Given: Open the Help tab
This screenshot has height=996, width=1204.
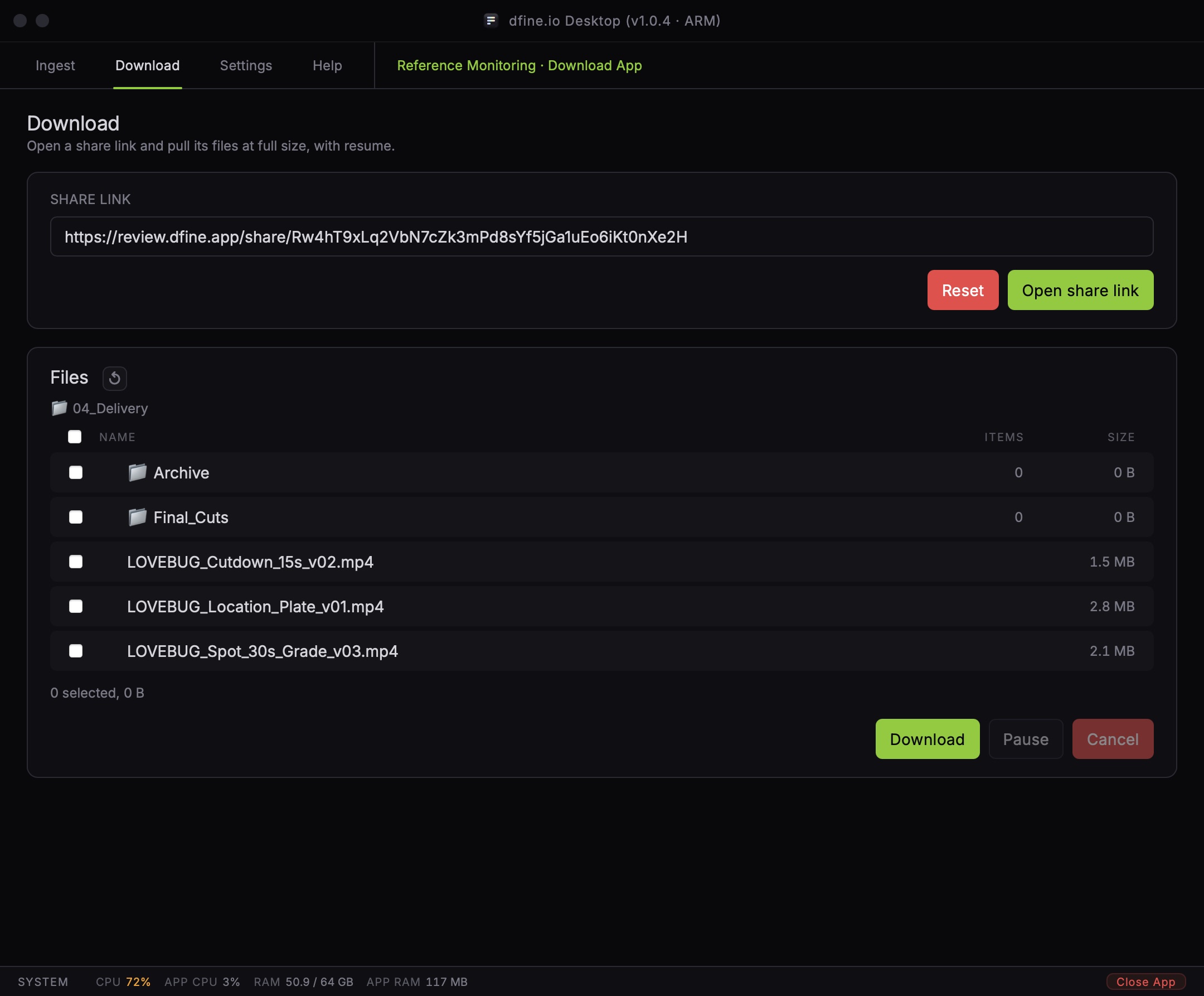Looking at the screenshot, I should 327,65.
